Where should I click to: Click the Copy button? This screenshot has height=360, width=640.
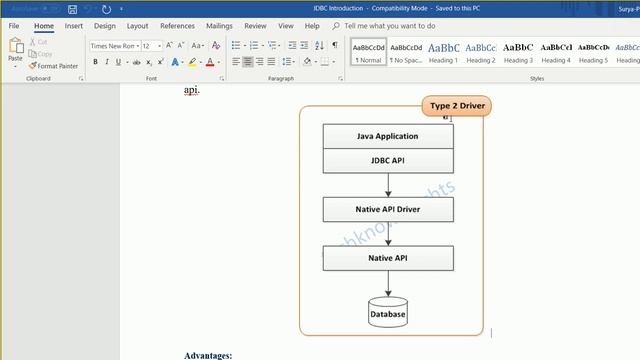40,54
